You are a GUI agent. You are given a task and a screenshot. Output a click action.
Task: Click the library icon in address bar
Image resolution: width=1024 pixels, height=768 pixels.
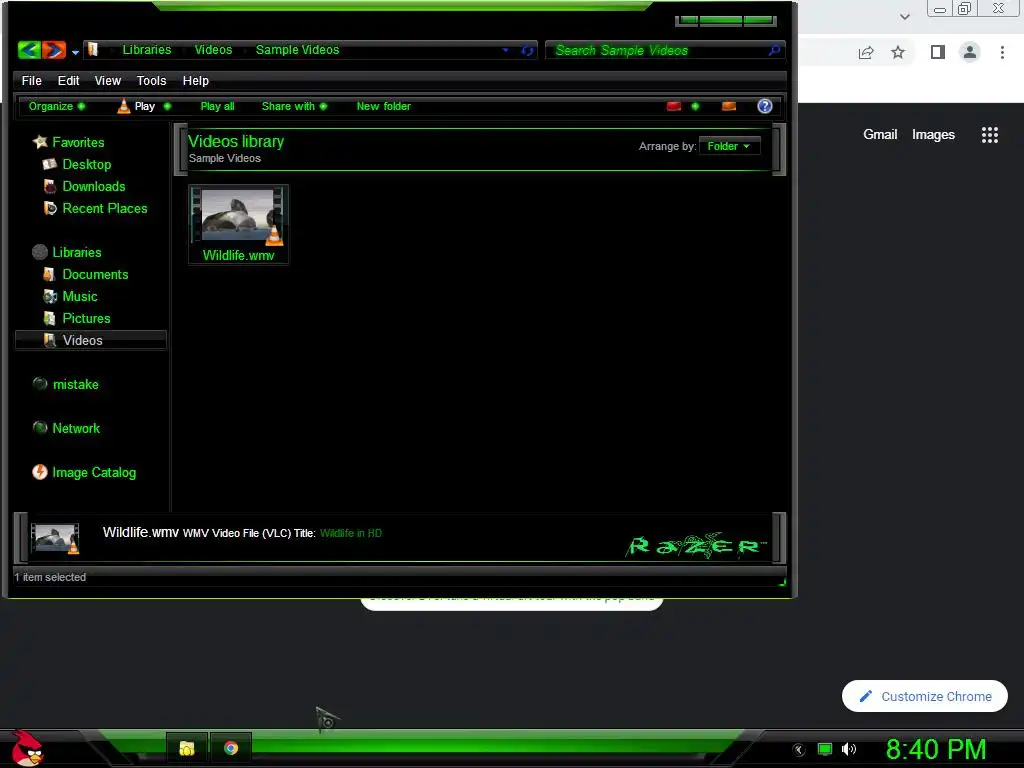(93, 50)
